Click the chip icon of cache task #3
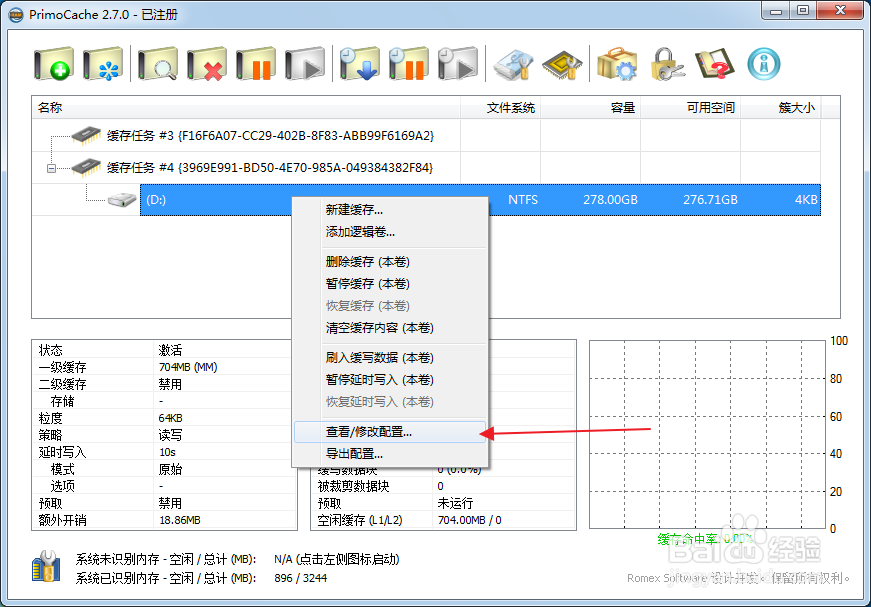Viewport: 871px width, 607px height. [86, 136]
